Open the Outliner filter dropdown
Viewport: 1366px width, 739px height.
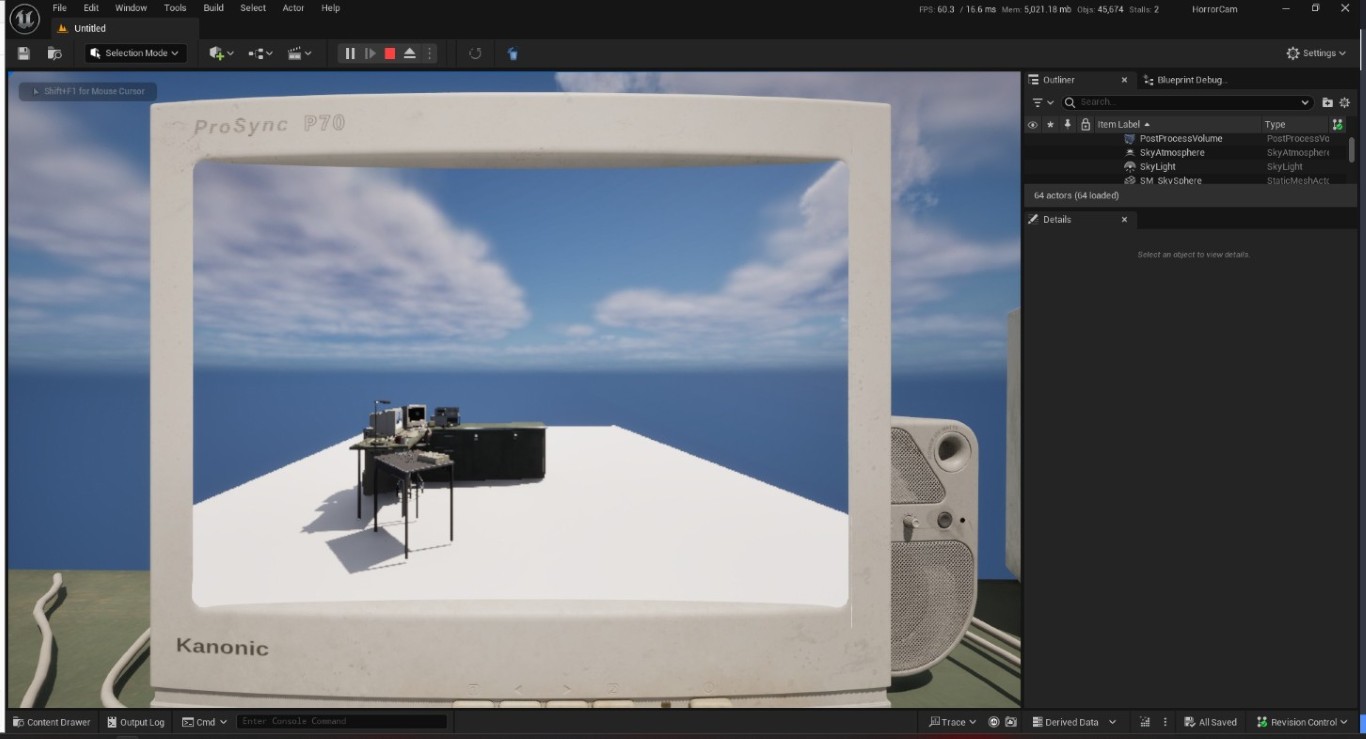click(x=1042, y=102)
